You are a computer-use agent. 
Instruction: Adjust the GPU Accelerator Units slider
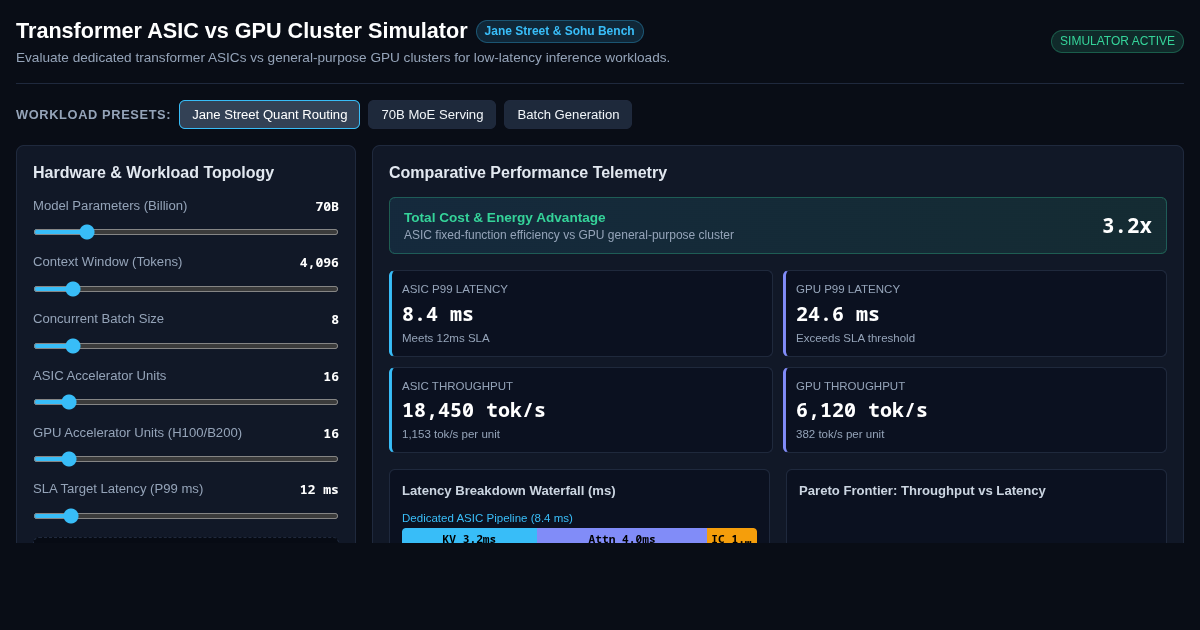[x=186, y=459]
